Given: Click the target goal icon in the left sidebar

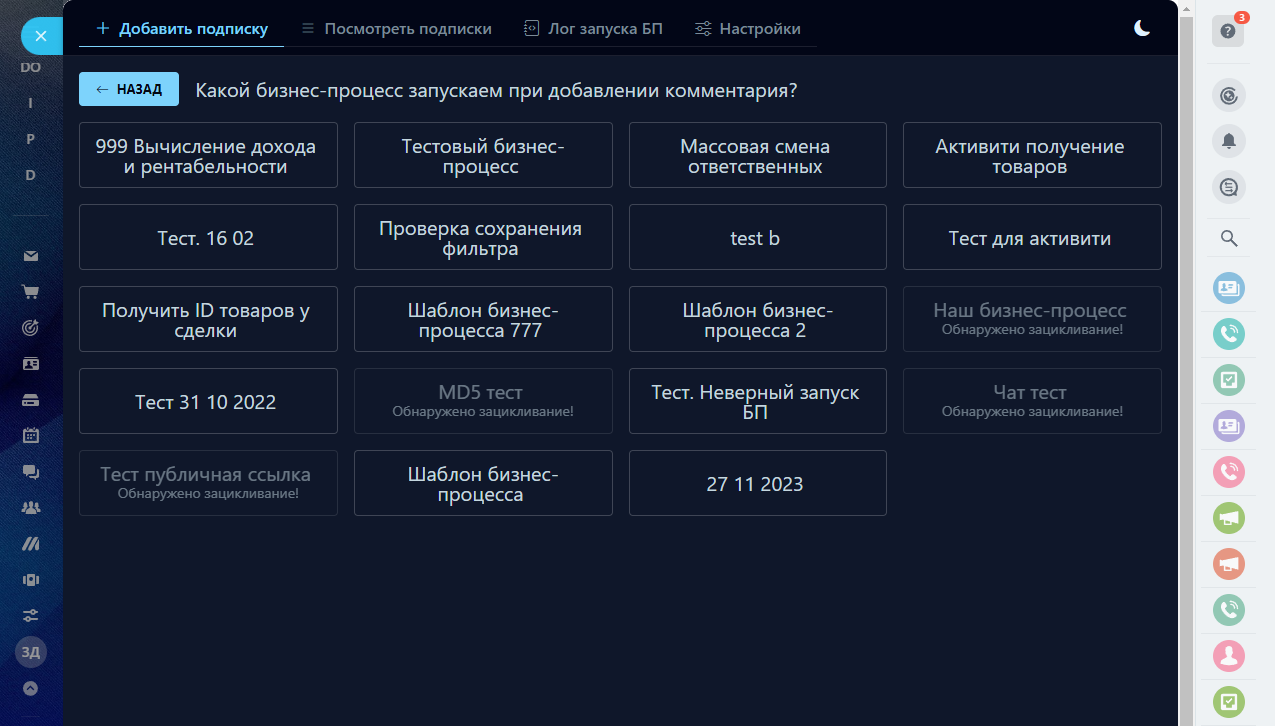Looking at the screenshot, I should [x=31, y=328].
